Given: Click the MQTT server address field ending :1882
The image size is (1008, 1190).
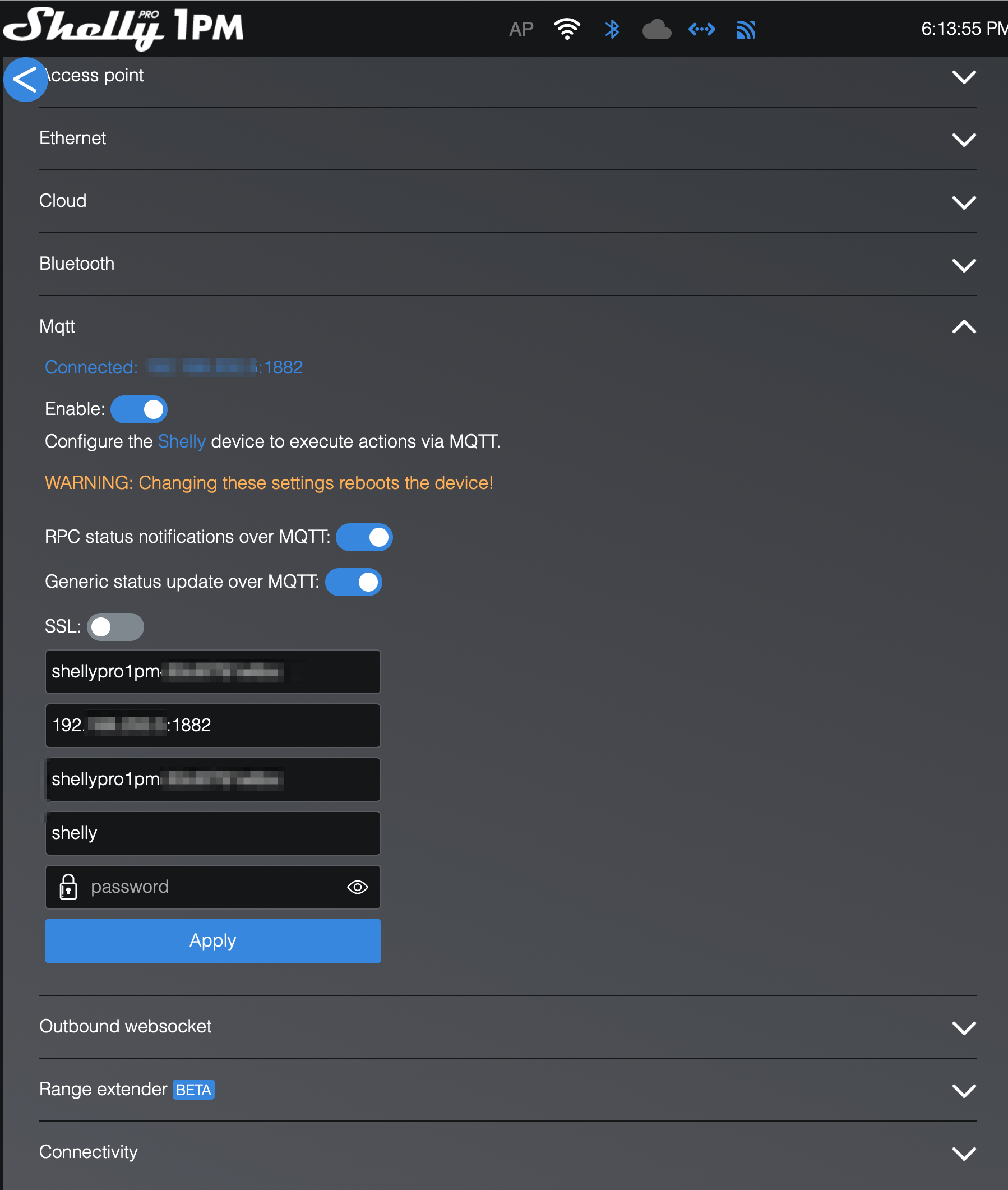Looking at the screenshot, I should click(x=212, y=725).
